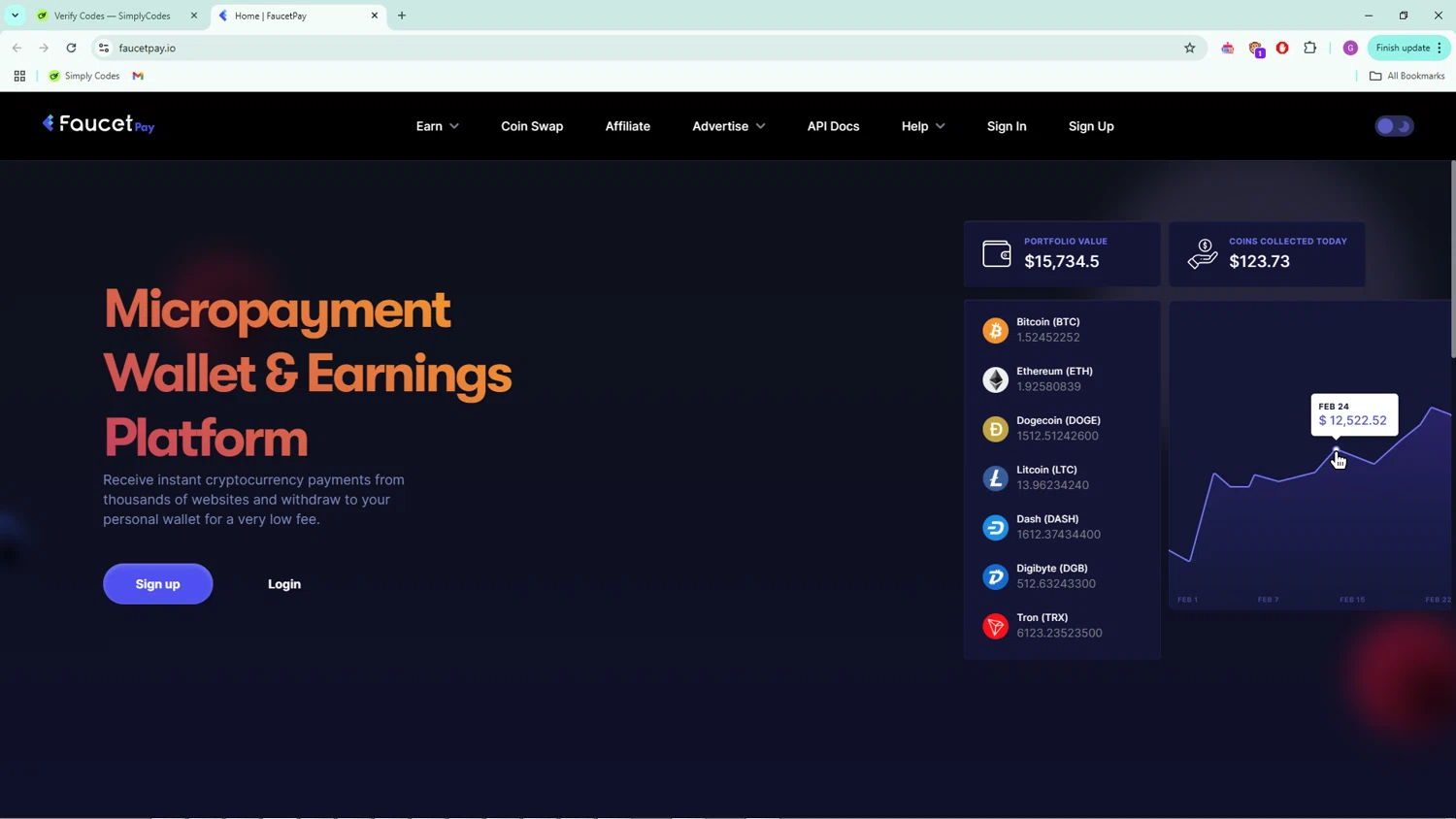Click the FEB 24 chart data point
Viewport: 1456px width, 819px height.
click(1336, 450)
